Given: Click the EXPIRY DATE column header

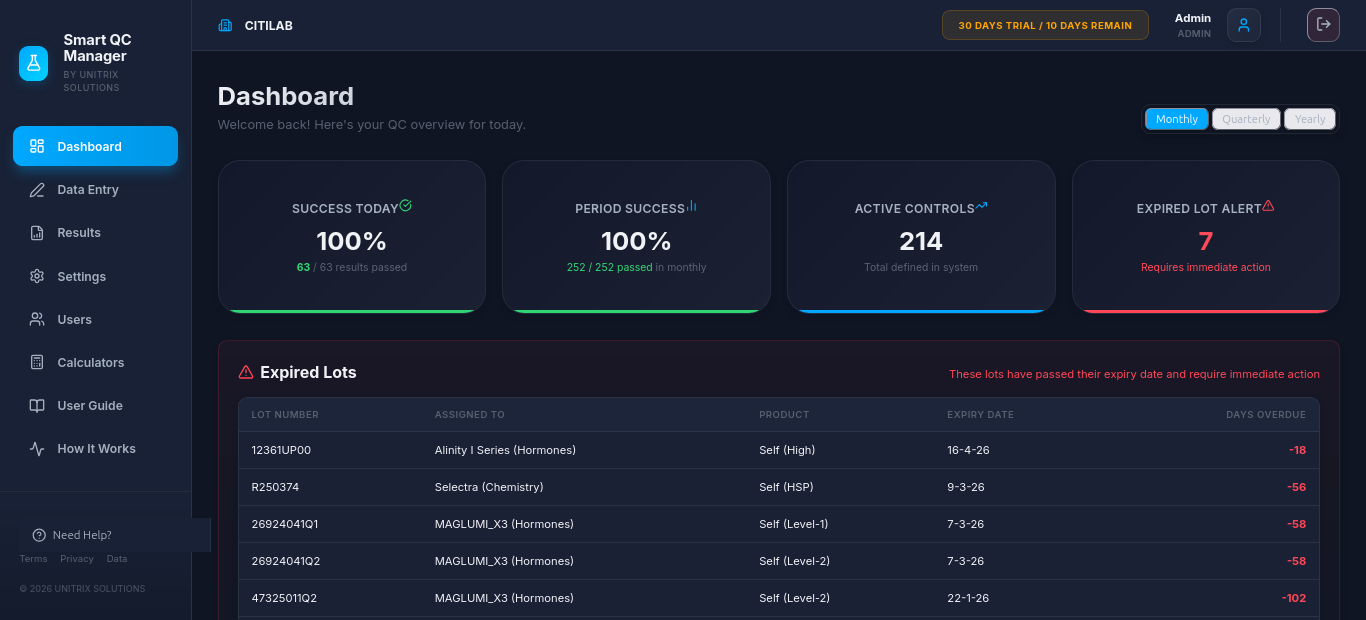Looking at the screenshot, I should pos(980,415).
